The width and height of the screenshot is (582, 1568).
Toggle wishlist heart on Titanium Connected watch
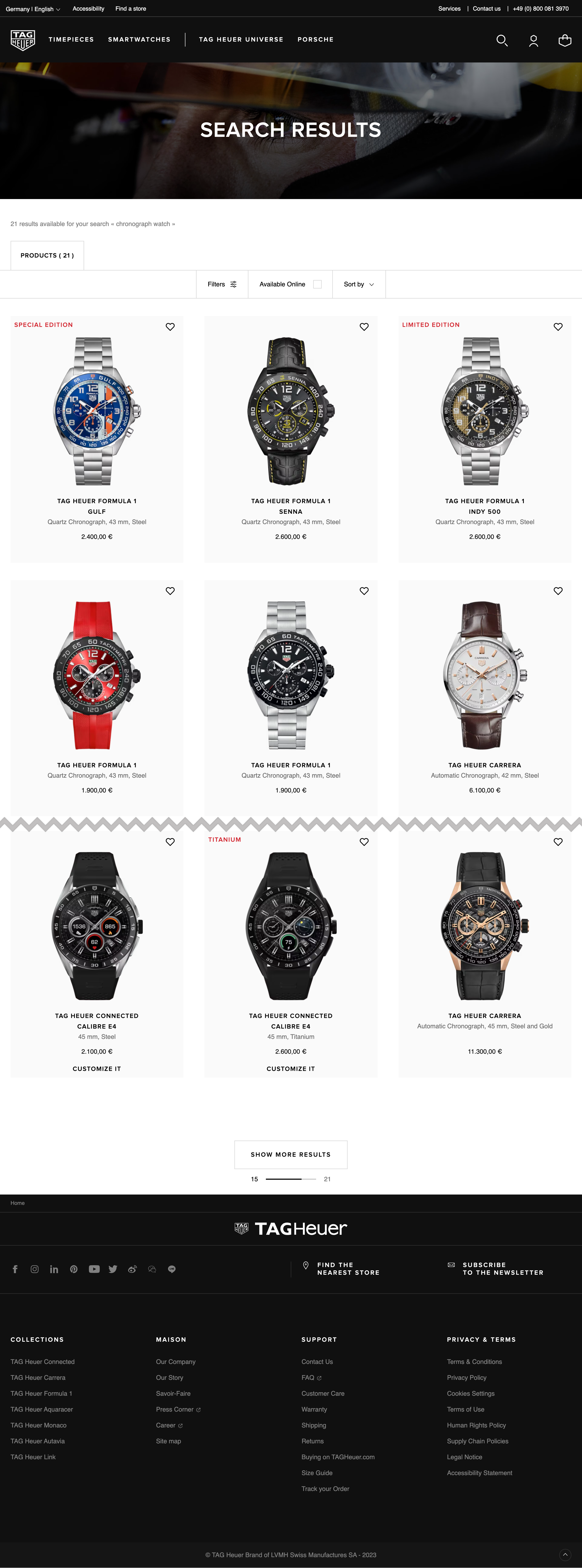(364, 842)
